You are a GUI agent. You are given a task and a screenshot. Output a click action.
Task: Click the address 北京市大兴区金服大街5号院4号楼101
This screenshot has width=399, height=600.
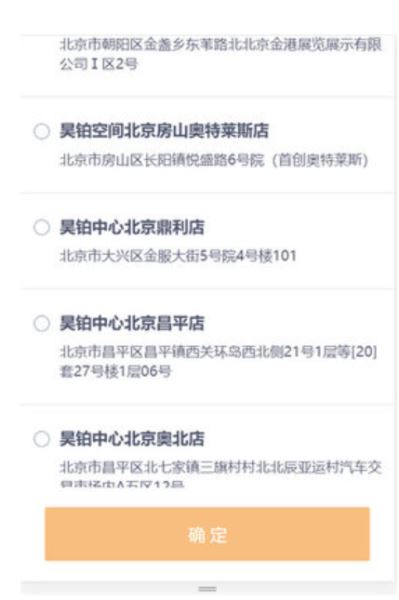pos(178,256)
